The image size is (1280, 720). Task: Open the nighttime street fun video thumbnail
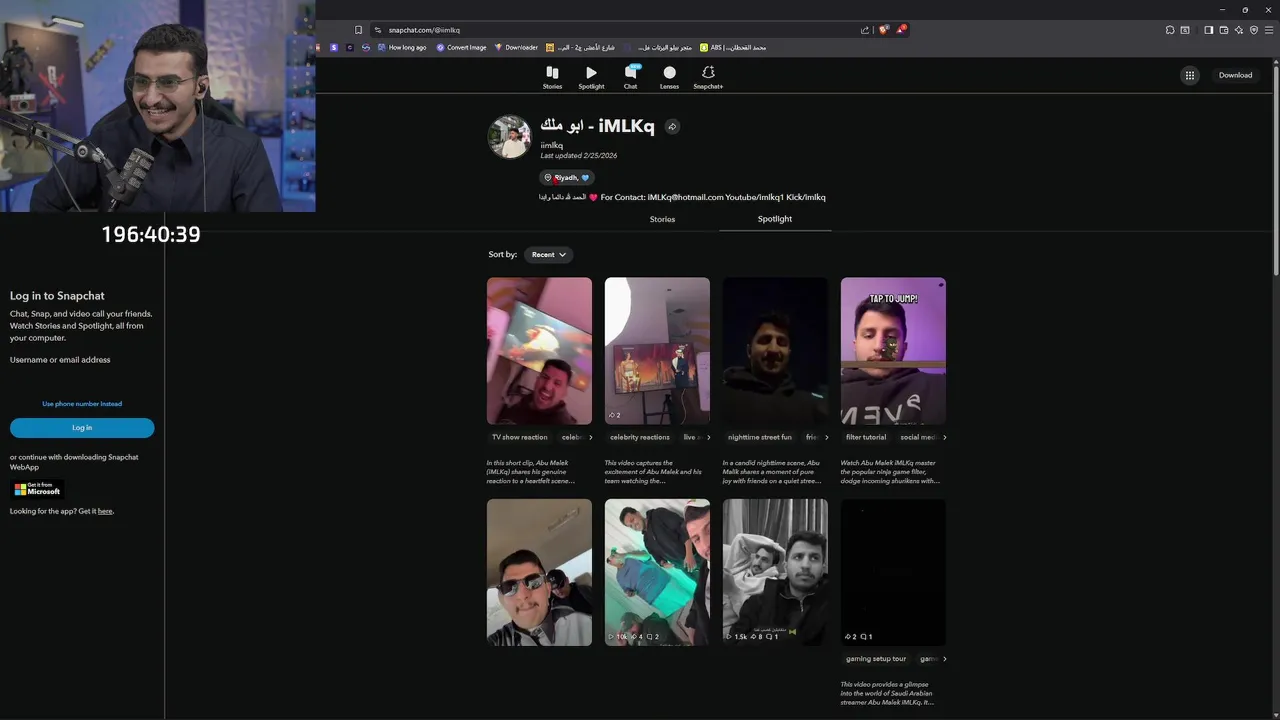pos(775,351)
